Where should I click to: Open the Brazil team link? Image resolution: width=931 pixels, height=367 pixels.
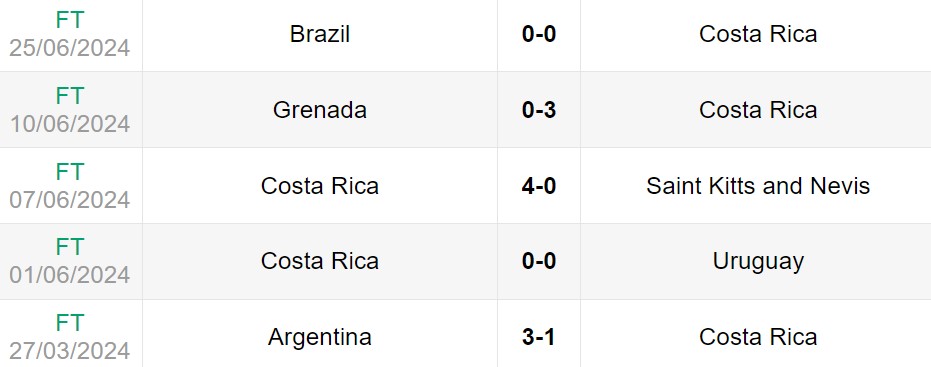coord(319,34)
